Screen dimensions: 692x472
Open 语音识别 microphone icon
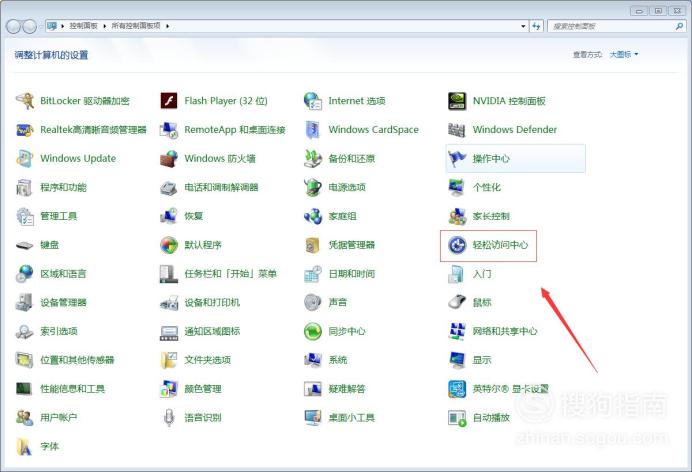pyautogui.click(x=169, y=418)
